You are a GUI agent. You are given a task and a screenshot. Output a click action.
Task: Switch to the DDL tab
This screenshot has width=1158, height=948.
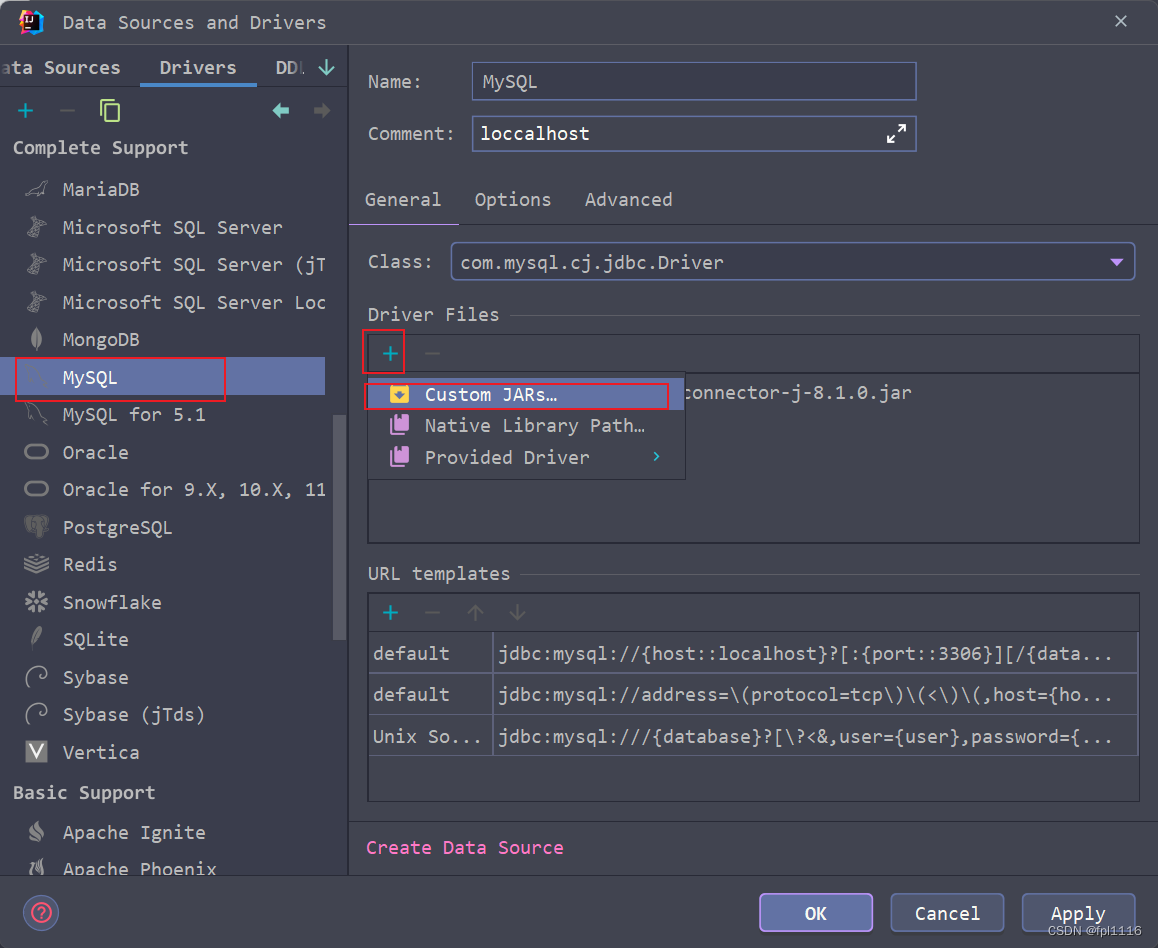coord(290,67)
